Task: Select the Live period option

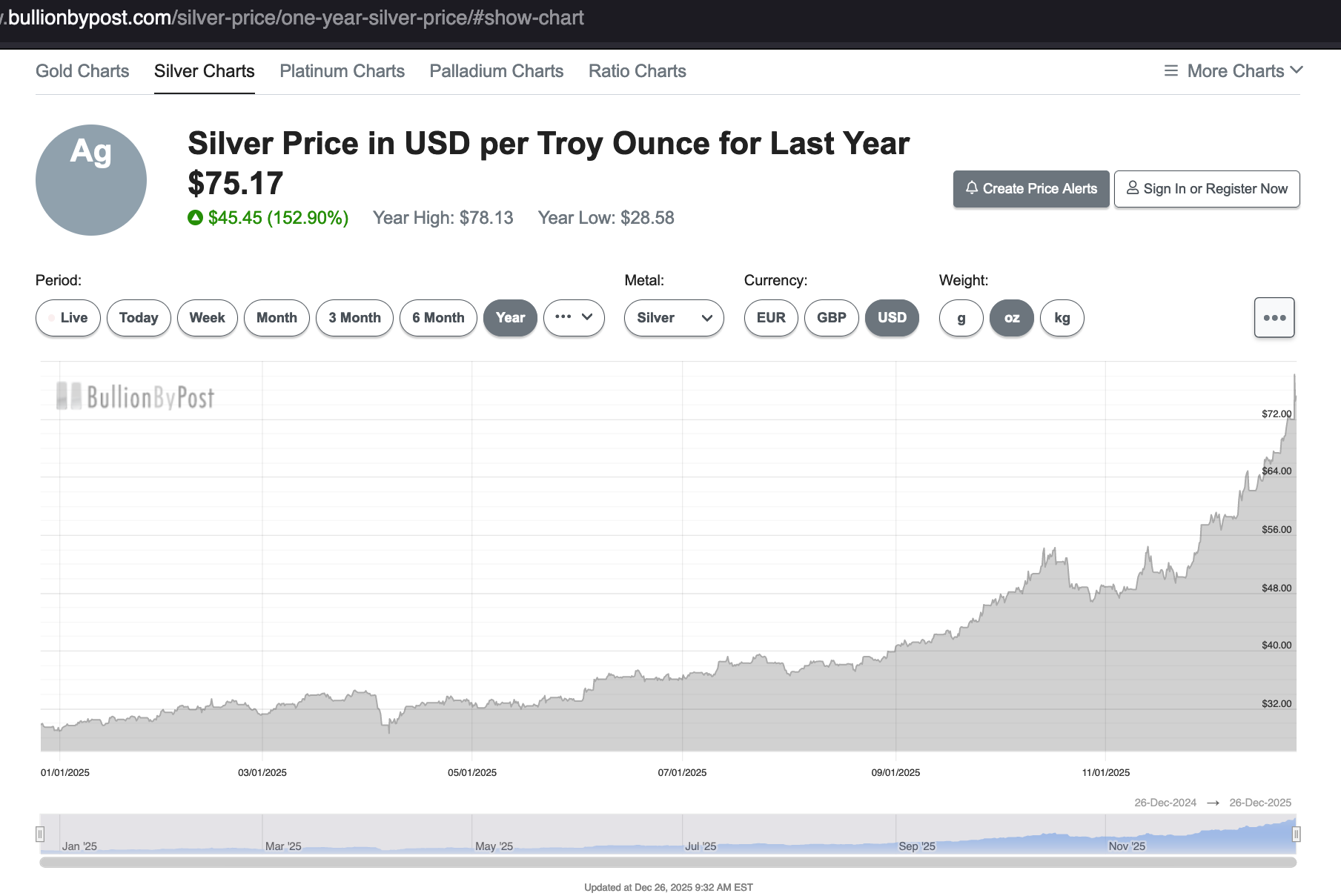Action: 67,318
